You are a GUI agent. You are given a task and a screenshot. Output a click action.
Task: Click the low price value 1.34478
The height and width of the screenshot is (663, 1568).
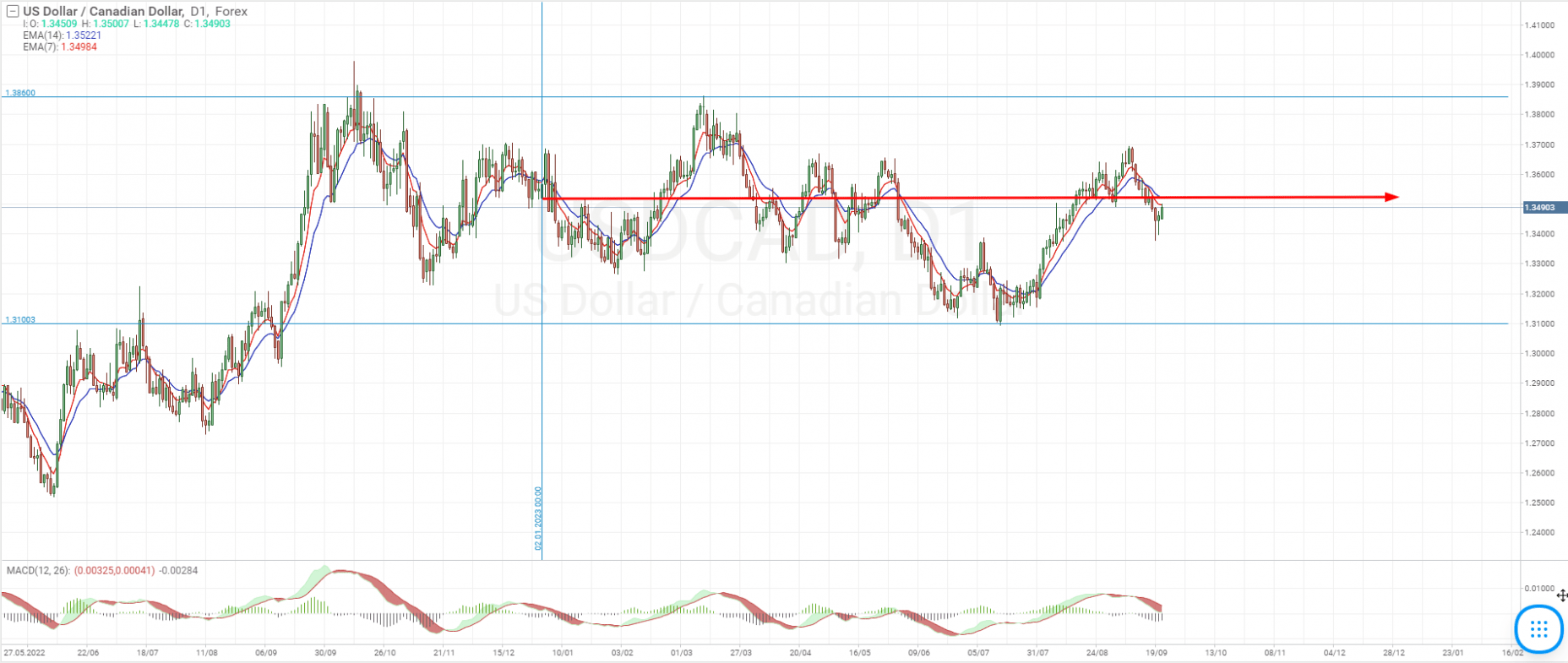tap(161, 24)
